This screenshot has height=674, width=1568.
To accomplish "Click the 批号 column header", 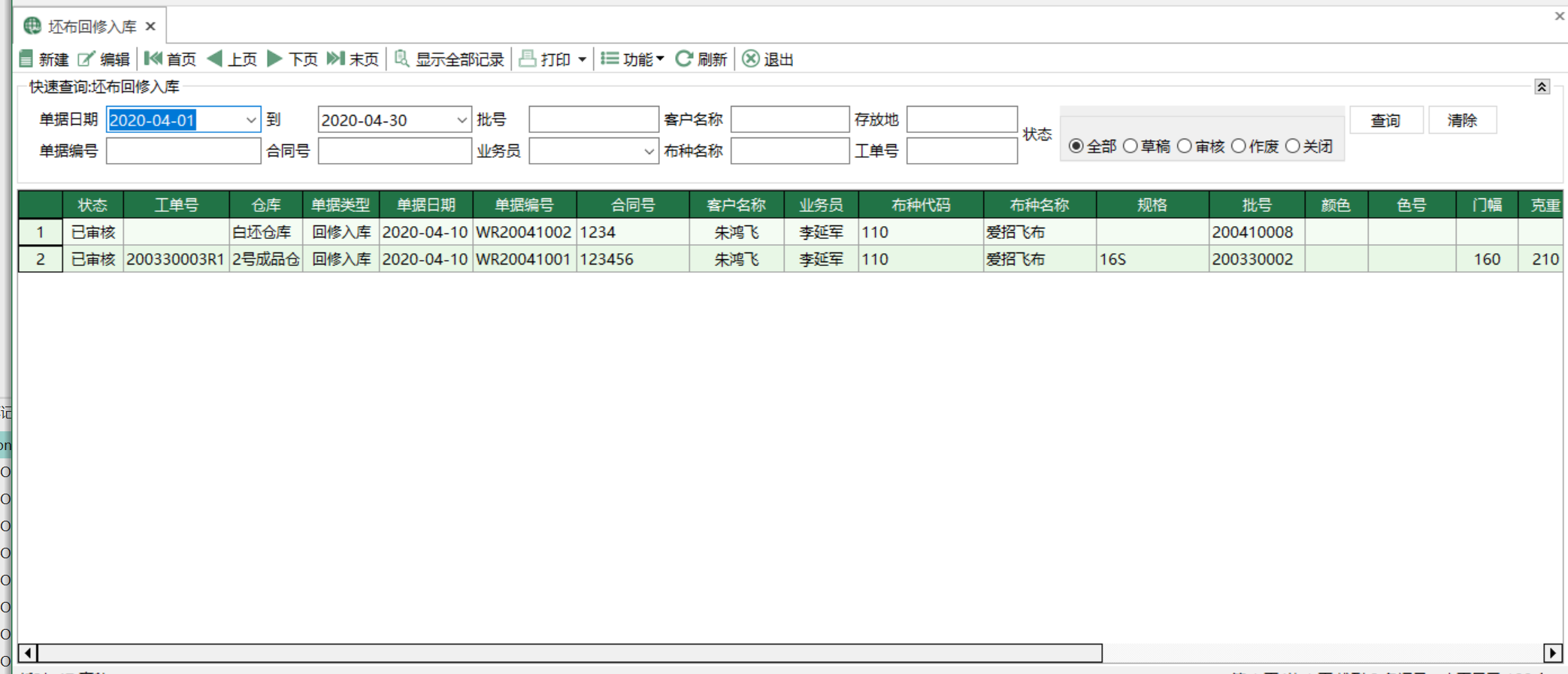I will (1257, 204).
